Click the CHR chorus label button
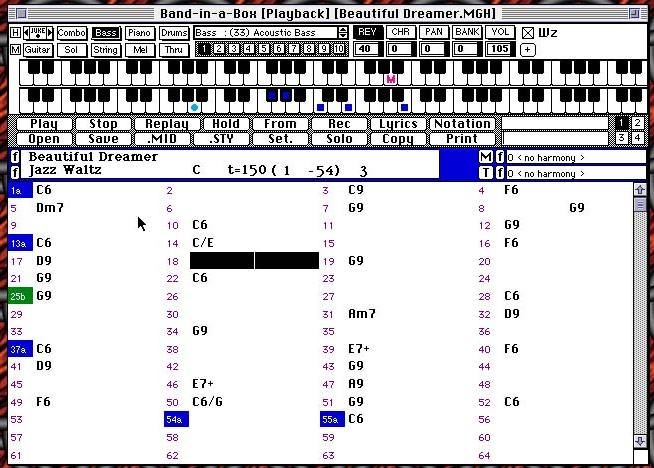Screen dimensions: 654x468 400,32
